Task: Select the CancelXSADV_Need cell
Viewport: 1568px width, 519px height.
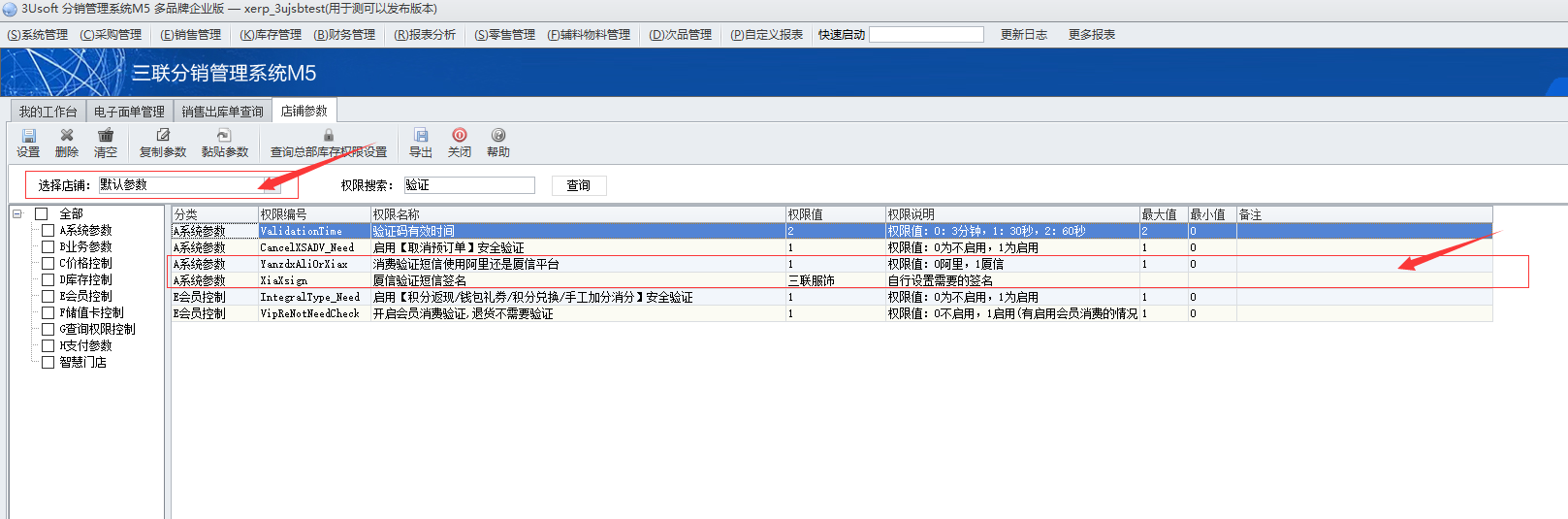Action: pyautogui.click(x=314, y=247)
